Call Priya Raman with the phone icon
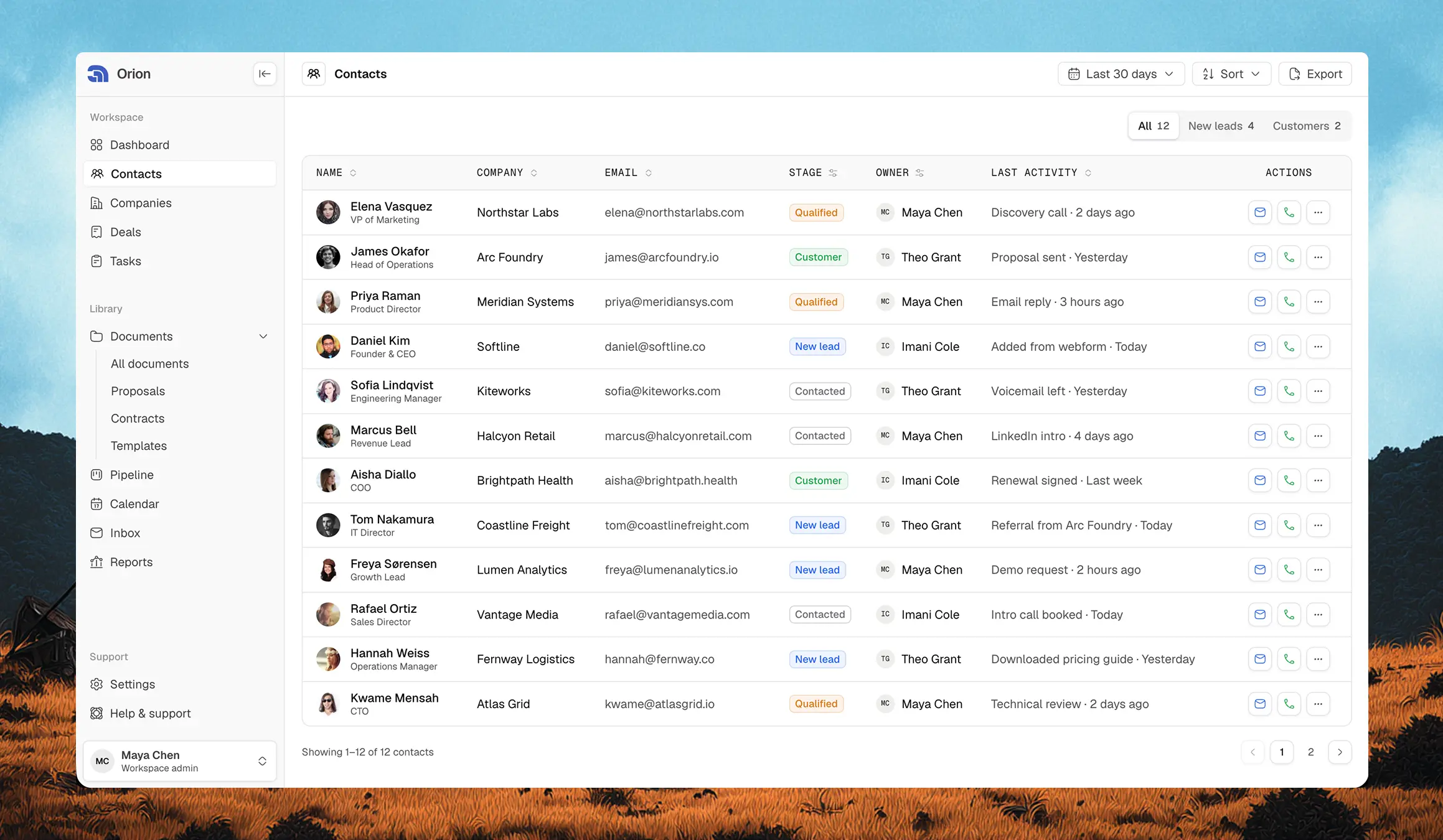This screenshot has width=1443, height=840. click(x=1289, y=302)
